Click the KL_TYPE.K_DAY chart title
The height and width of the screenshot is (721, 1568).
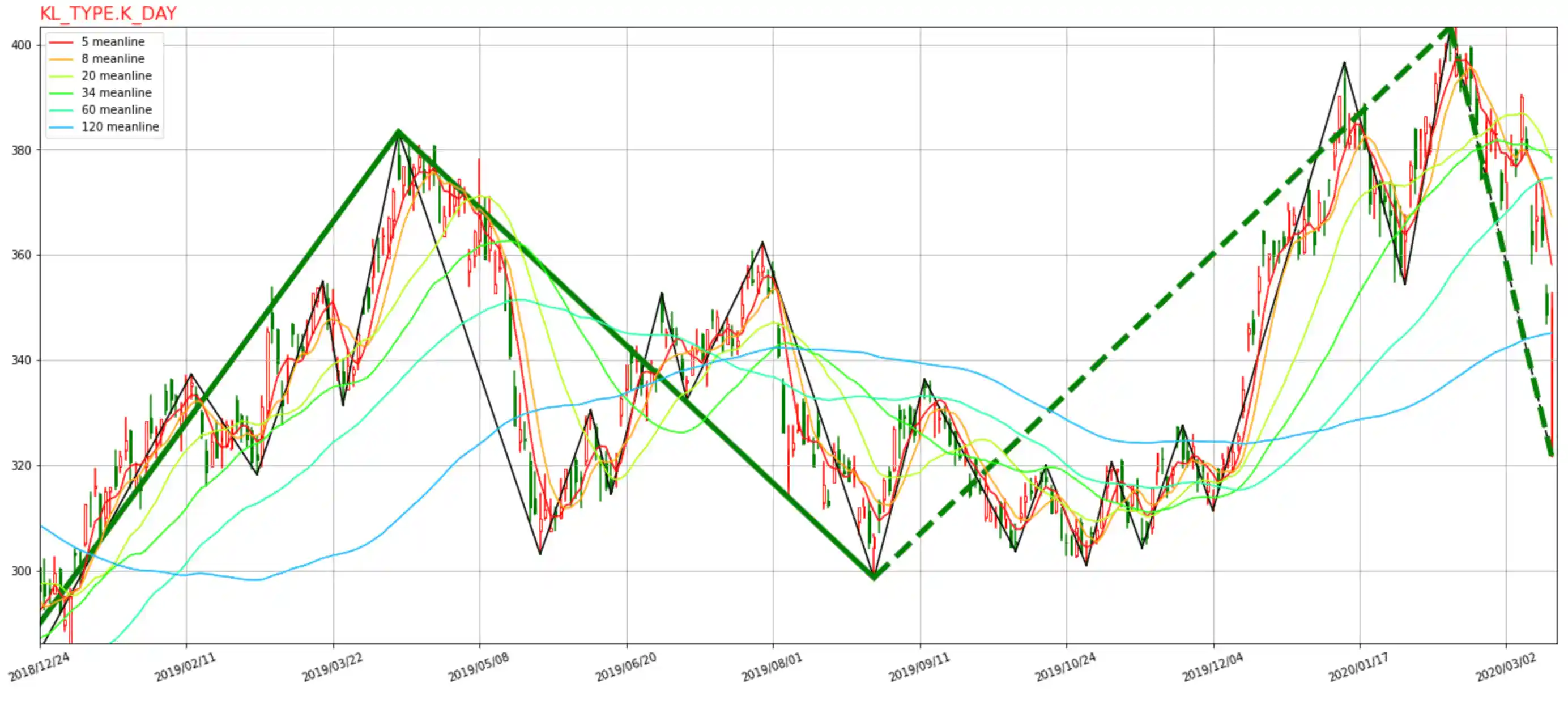click(x=108, y=13)
